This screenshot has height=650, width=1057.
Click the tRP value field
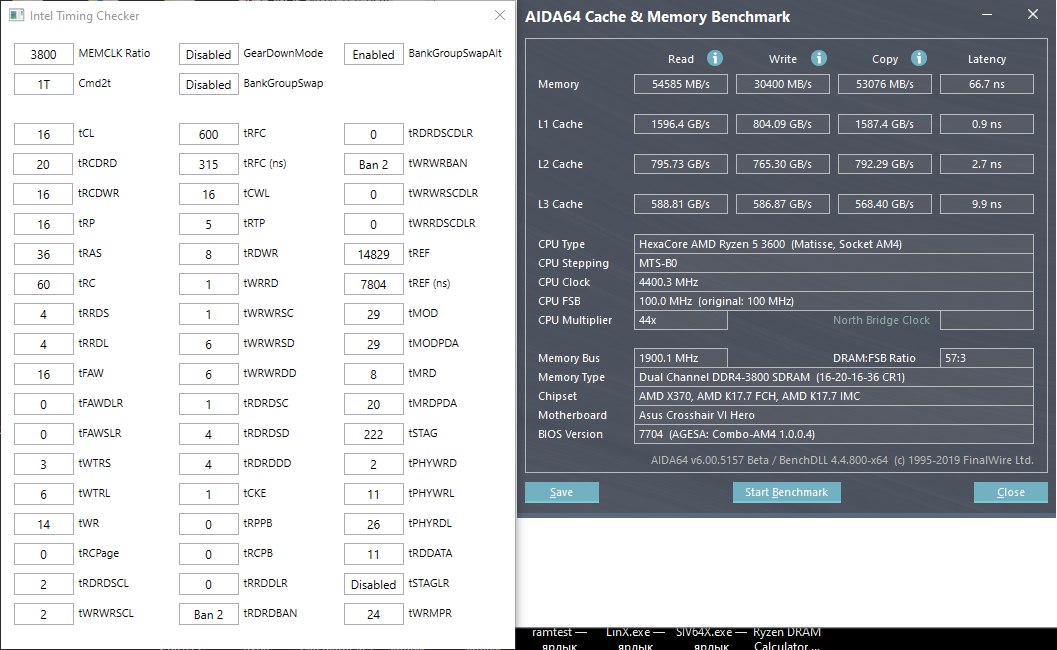click(43, 225)
